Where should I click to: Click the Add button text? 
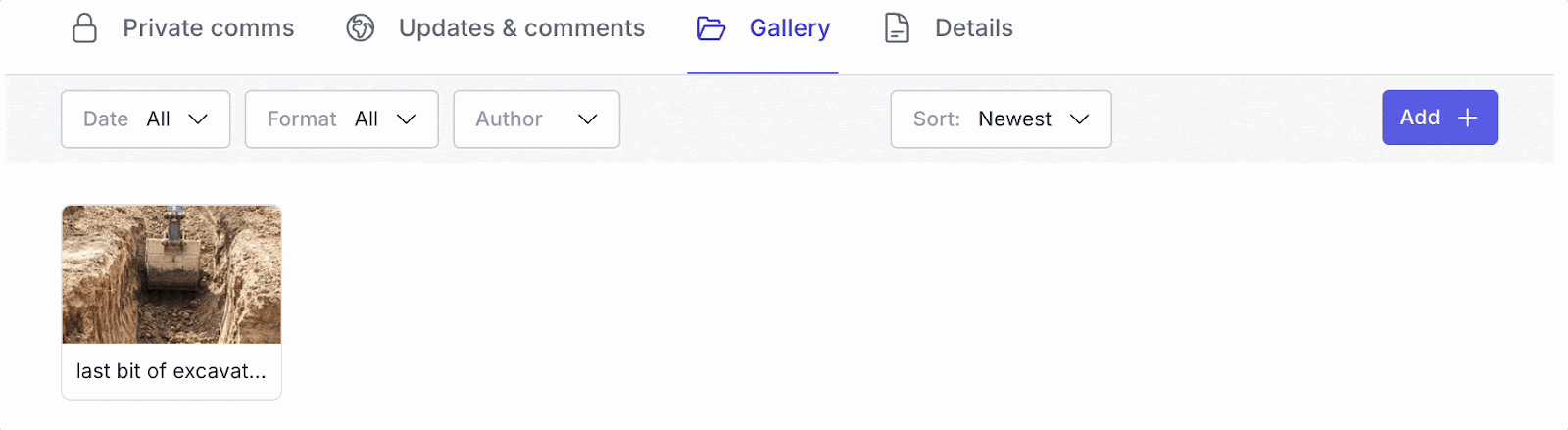point(1420,118)
